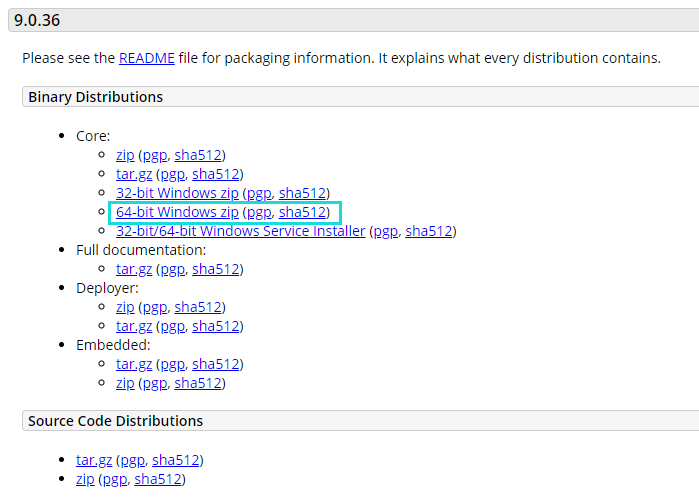
Task: Download the Embedded zip
Action: pyautogui.click(x=125, y=384)
